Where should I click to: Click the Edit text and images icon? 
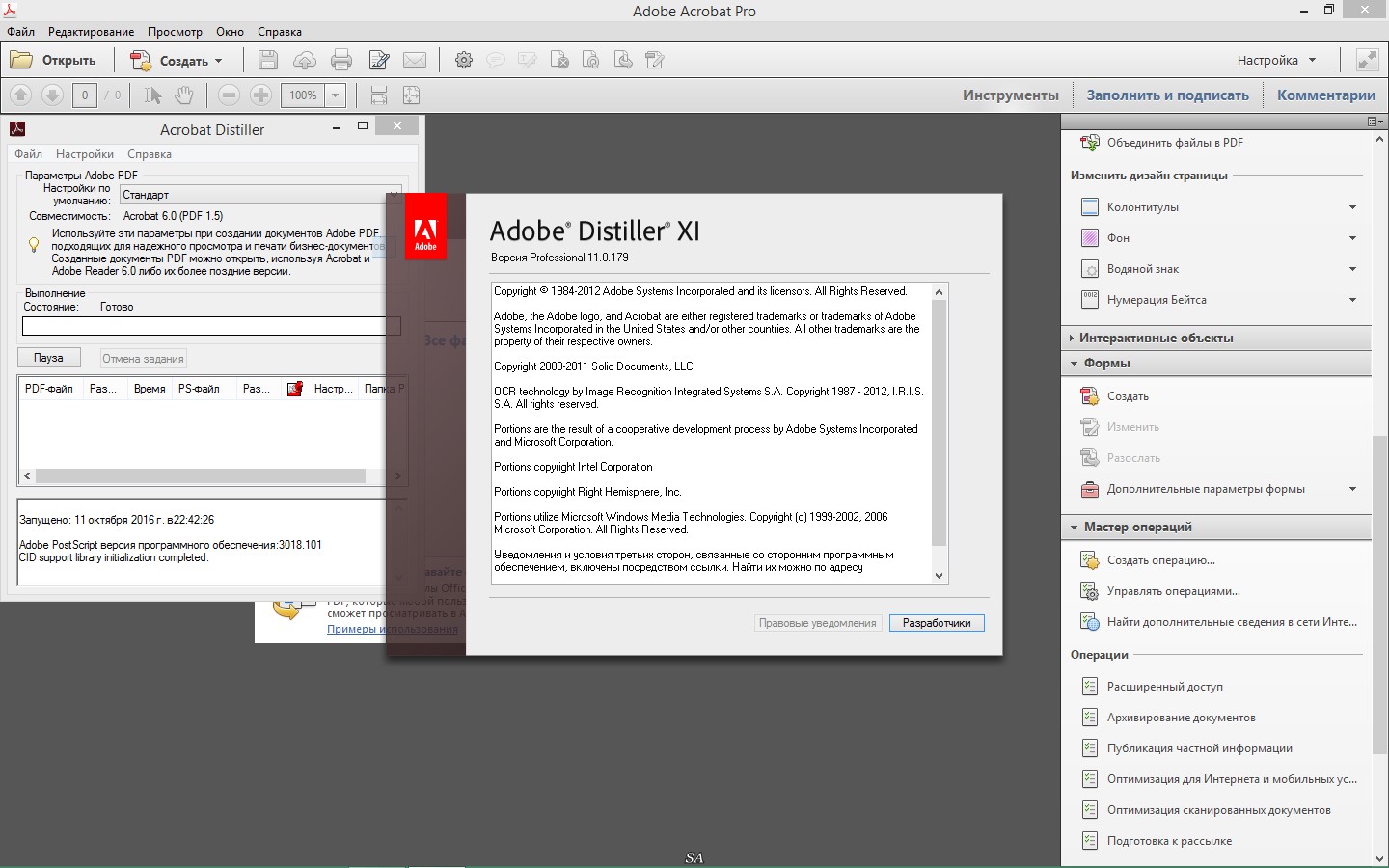pyautogui.click(x=379, y=60)
